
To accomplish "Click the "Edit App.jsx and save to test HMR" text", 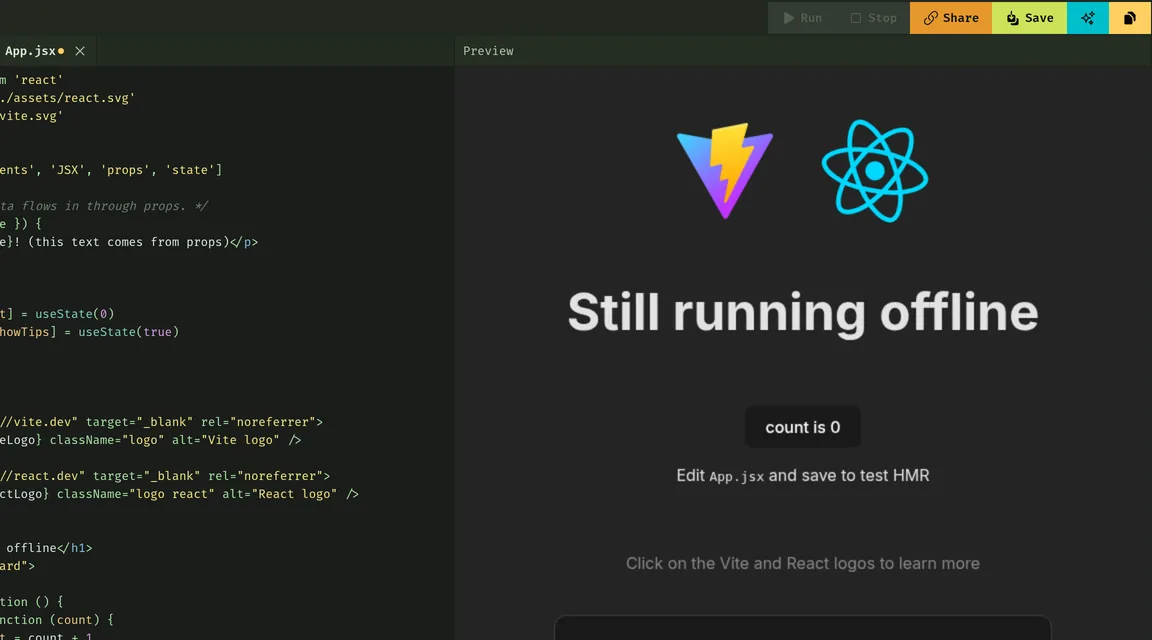I will tap(802, 475).
